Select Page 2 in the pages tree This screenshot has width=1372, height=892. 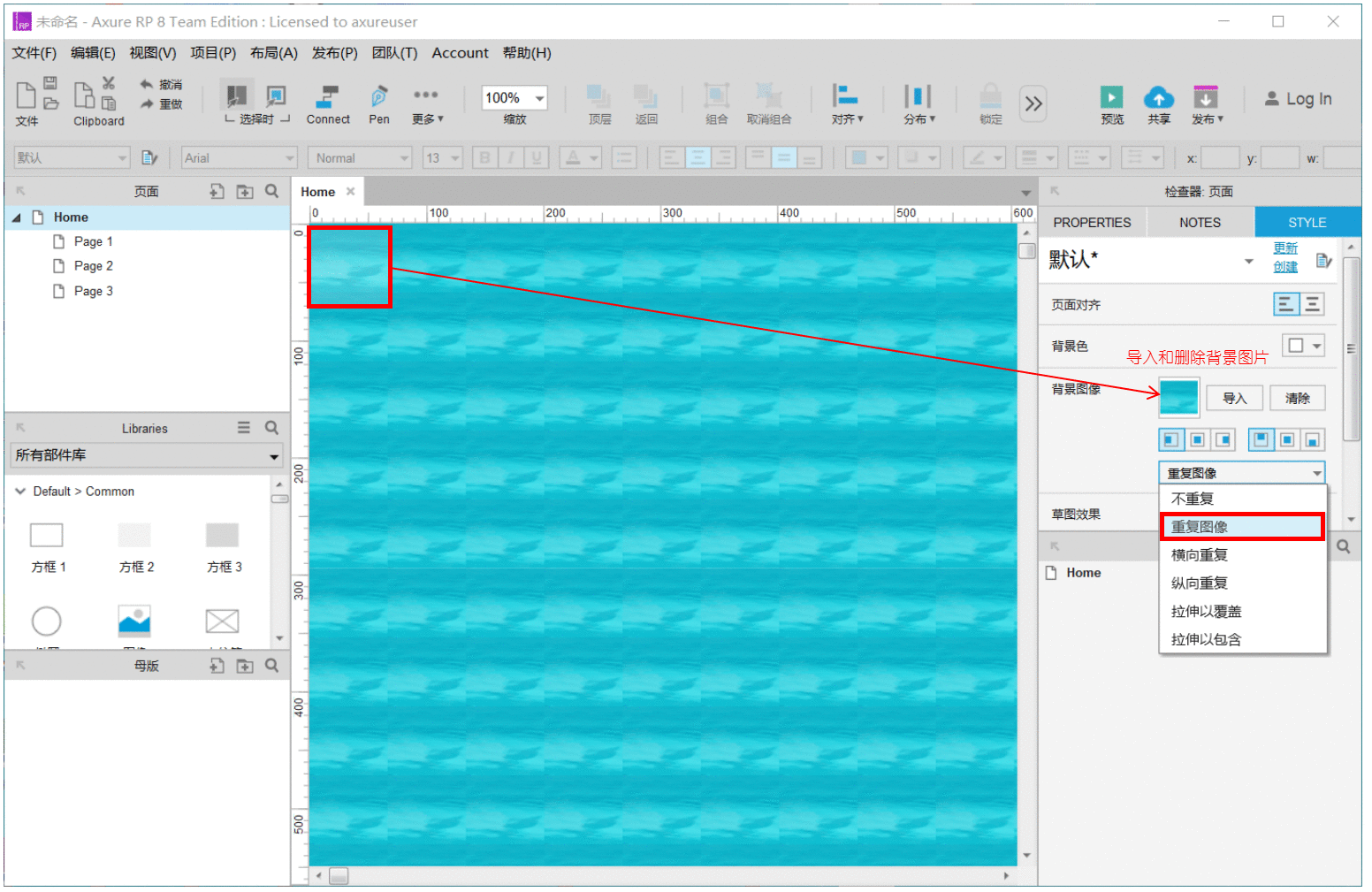tap(93, 266)
